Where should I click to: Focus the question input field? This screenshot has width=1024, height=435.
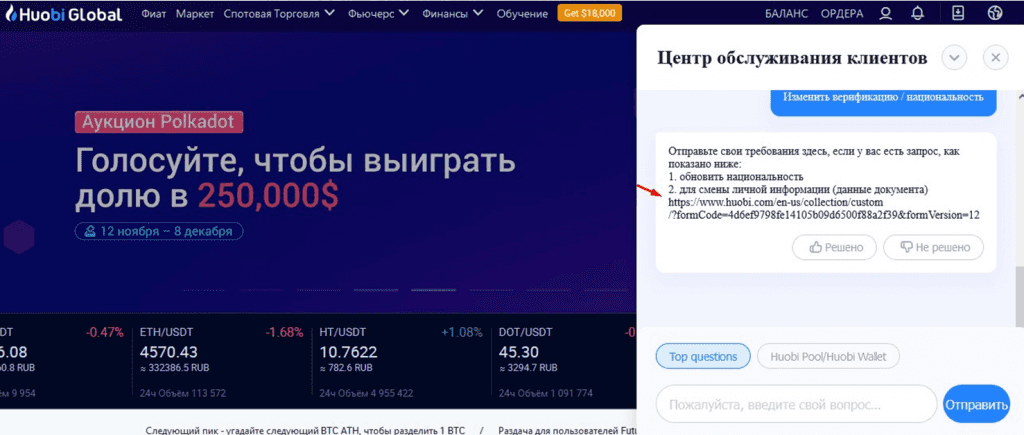pyautogui.click(x=796, y=406)
